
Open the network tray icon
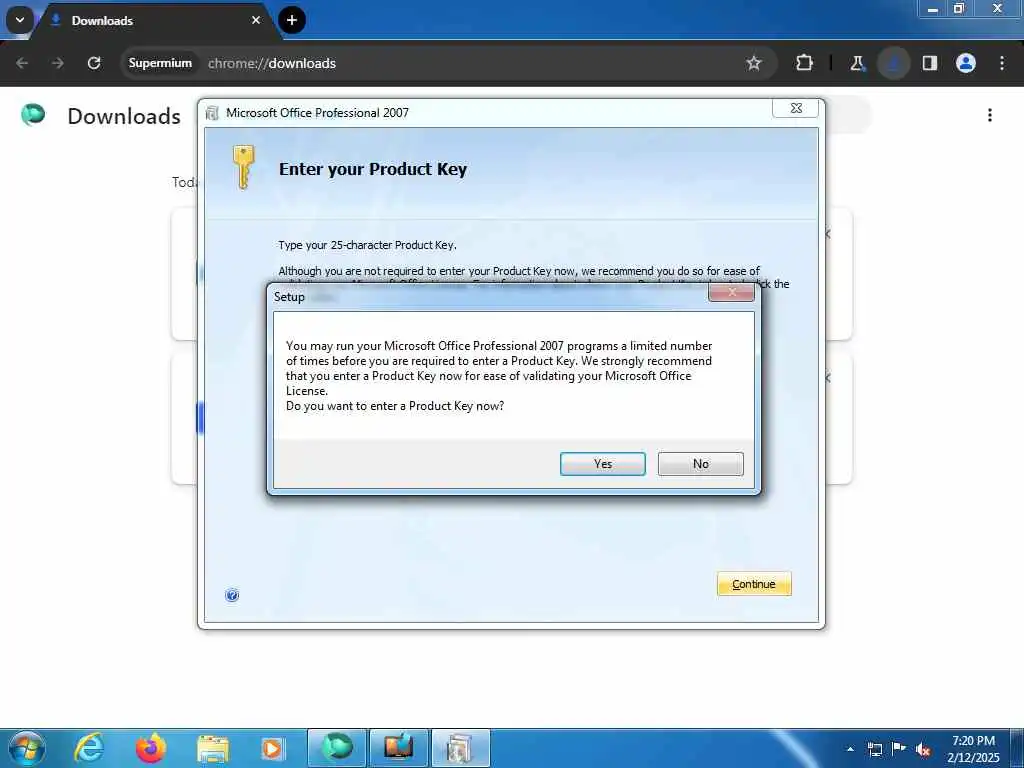(x=875, y=749)
